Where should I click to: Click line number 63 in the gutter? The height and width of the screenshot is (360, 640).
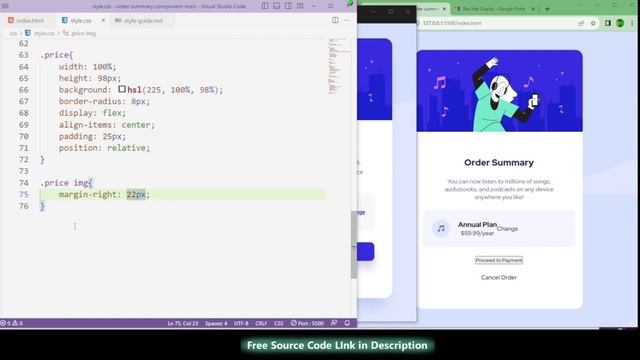pyautogui.click(x=24, y=55)
